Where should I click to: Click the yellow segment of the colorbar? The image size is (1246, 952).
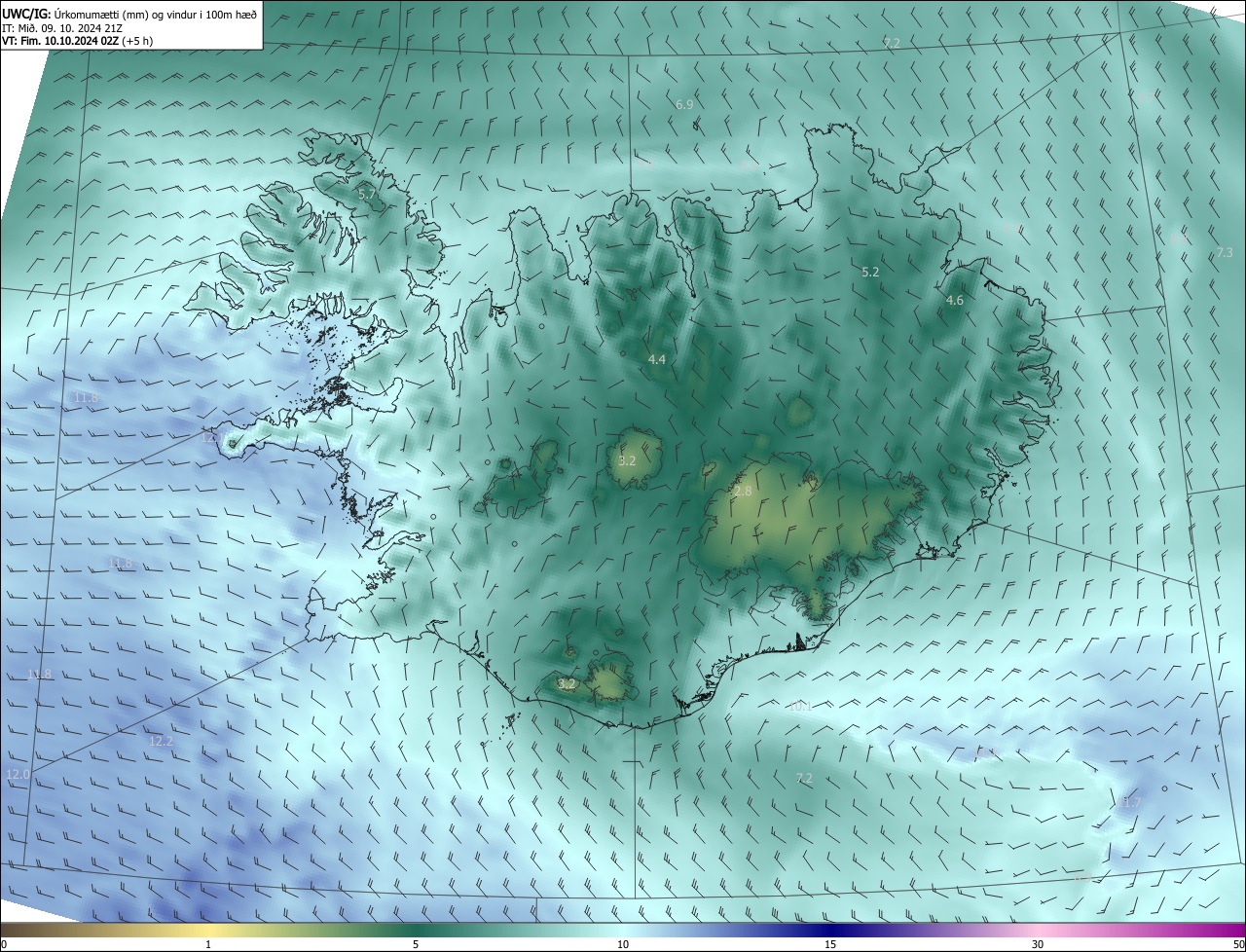pos(208,931)
